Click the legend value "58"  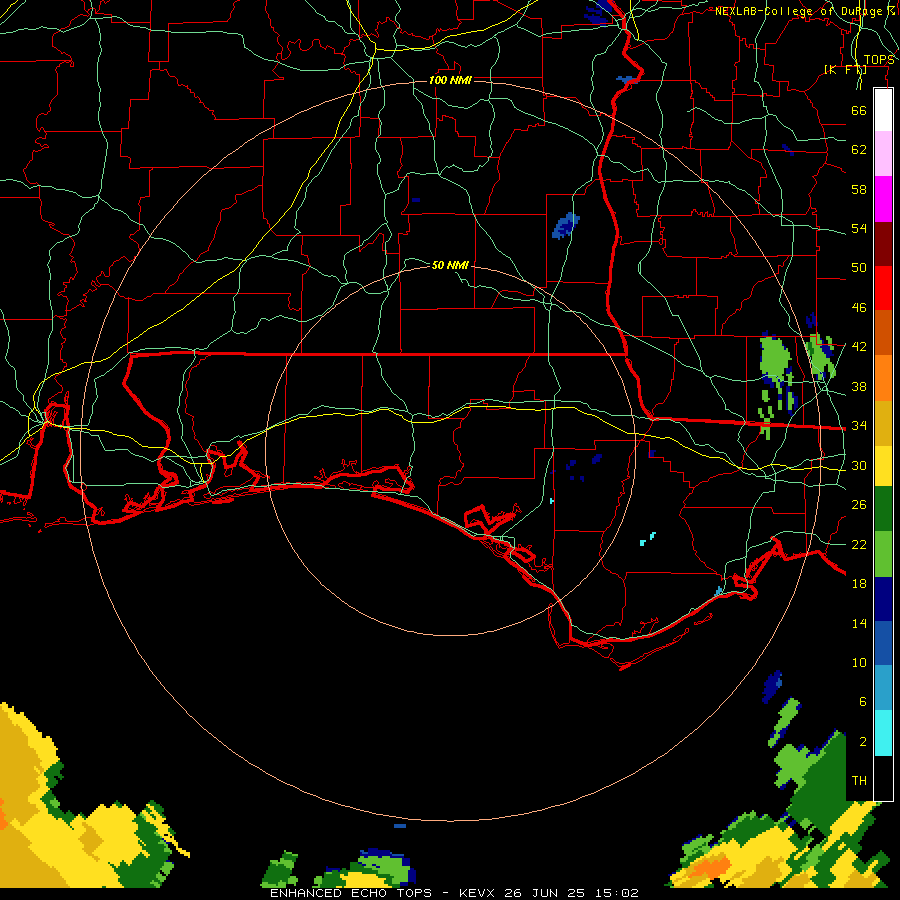[x=859, y=189]
